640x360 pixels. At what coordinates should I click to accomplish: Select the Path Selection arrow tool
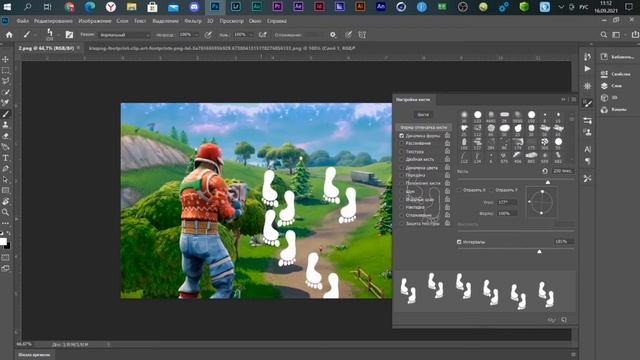[x=5, y=180]
